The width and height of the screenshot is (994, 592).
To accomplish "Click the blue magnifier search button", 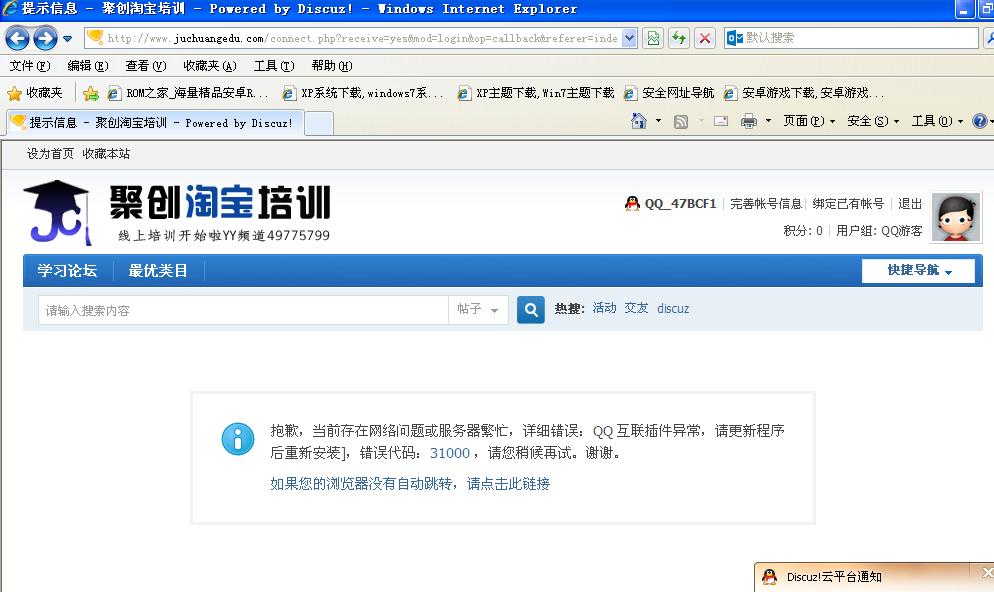I will click(x=530, y=310).
